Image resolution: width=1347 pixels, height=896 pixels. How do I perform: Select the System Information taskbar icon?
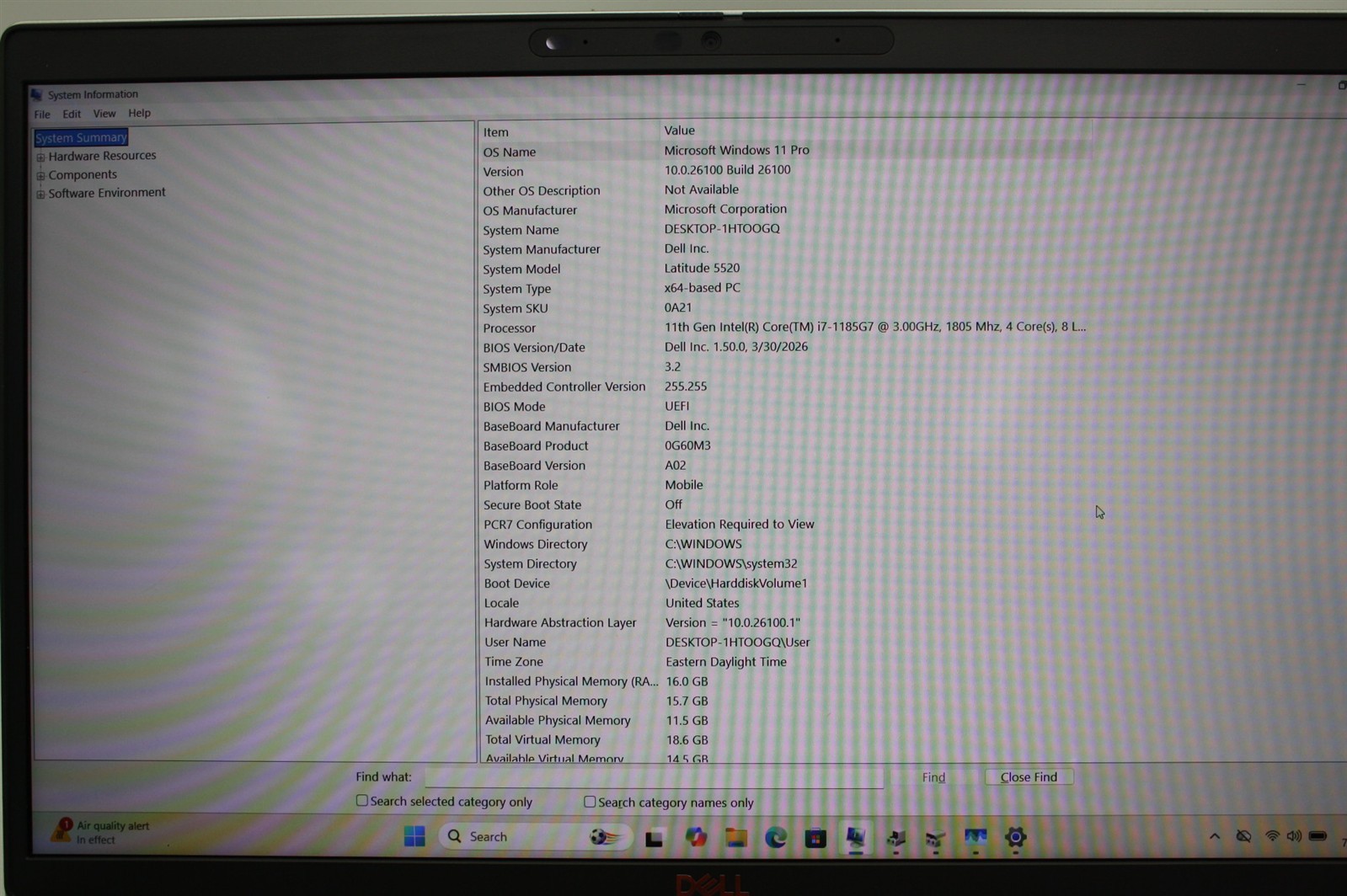pos(856,837)
